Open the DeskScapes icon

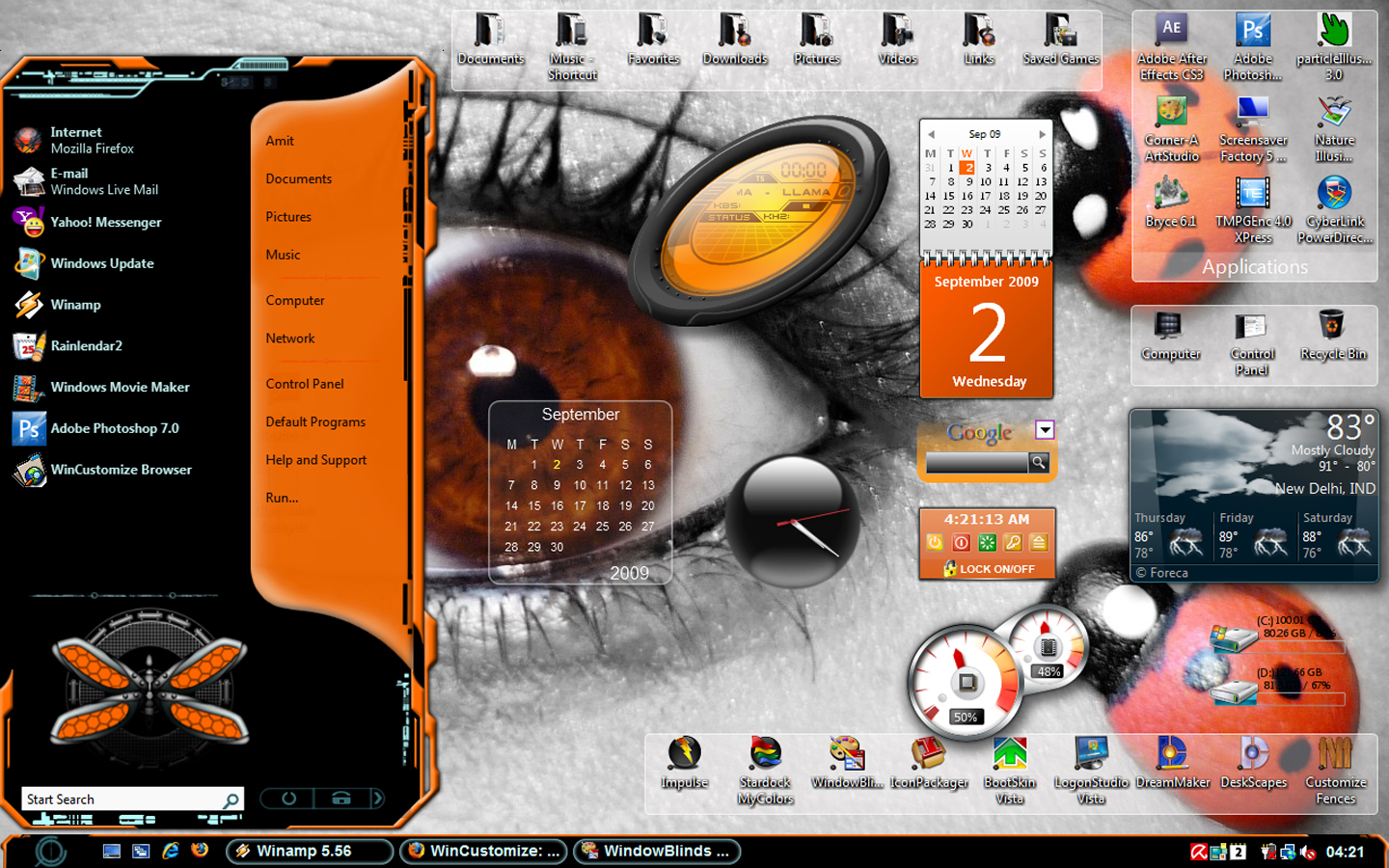1254,763
